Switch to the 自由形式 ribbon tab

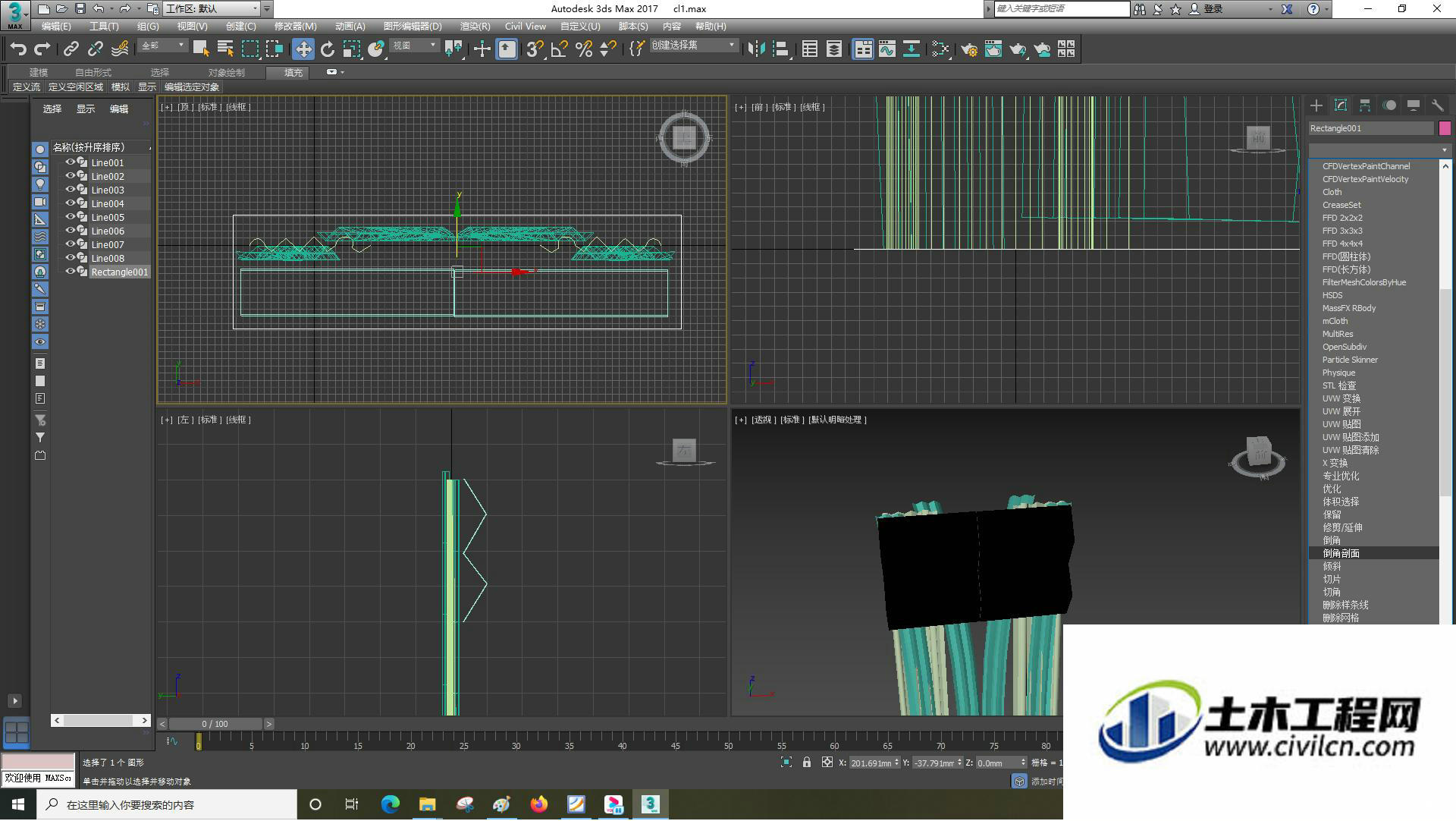coord(93,73)
